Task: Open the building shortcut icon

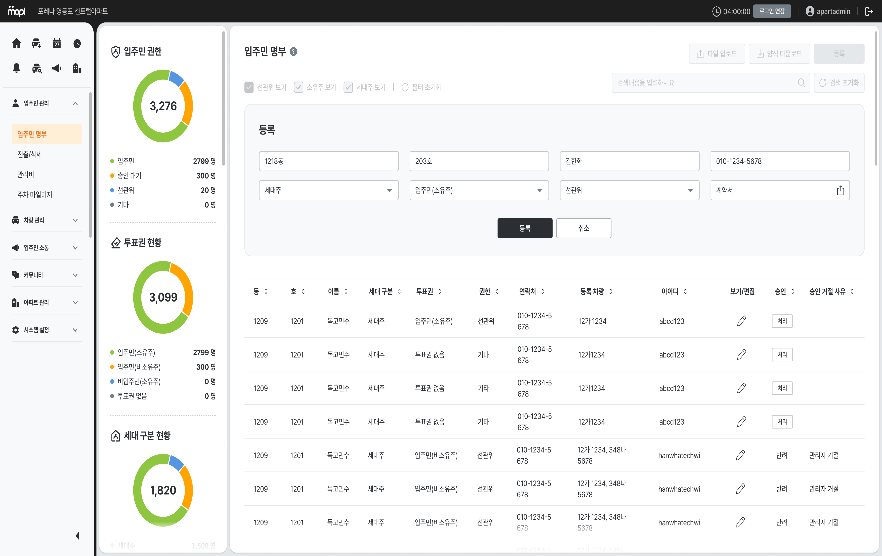Action: coord(77,68)
